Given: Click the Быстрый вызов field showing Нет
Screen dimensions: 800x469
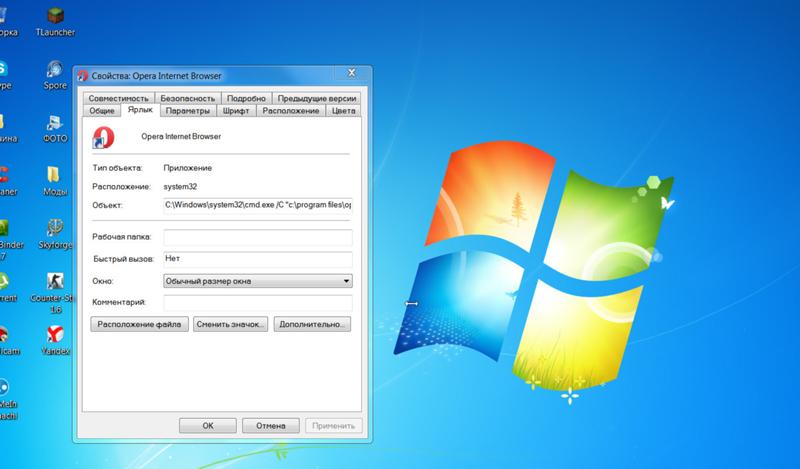Looking at the screenshot, I should tap(258, 259).
